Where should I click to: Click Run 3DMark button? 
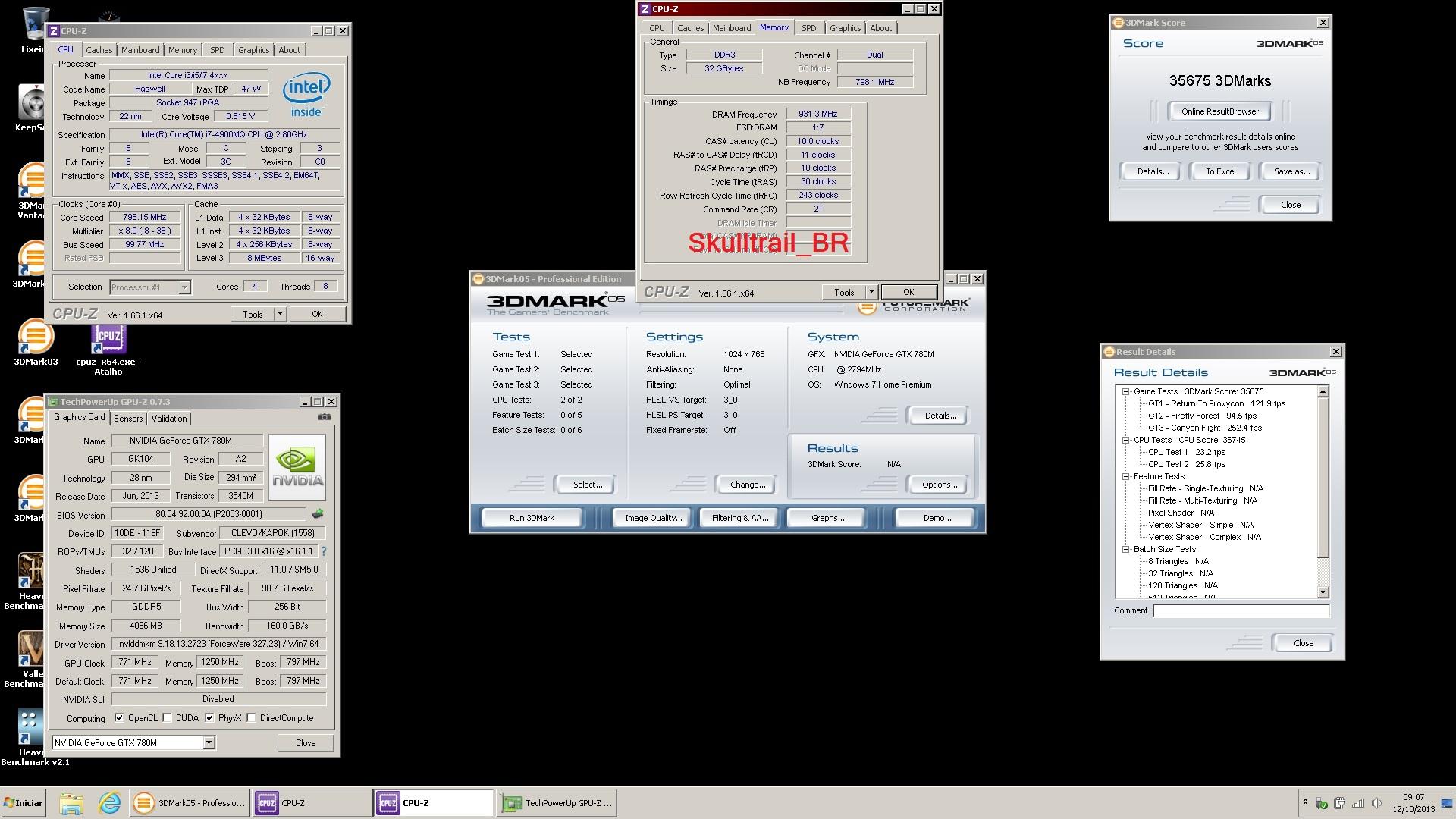pos(532,518)
